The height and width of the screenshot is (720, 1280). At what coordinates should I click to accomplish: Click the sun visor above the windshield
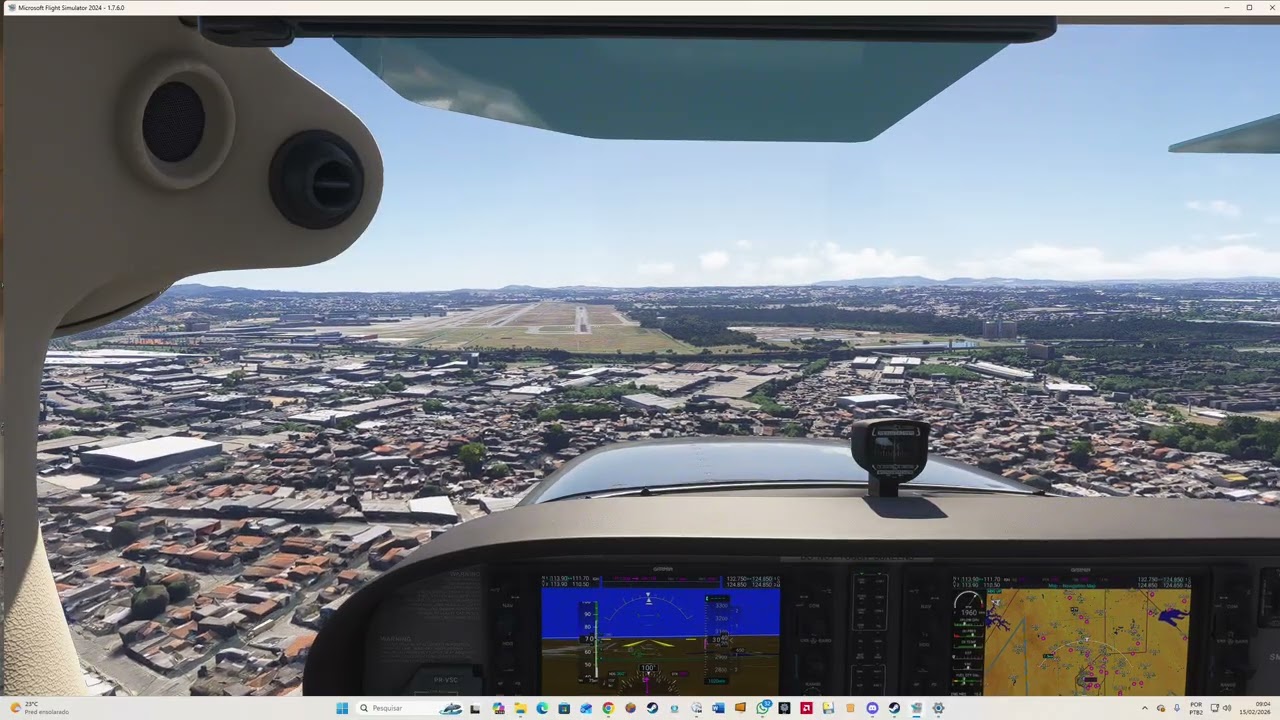(670, 88)
